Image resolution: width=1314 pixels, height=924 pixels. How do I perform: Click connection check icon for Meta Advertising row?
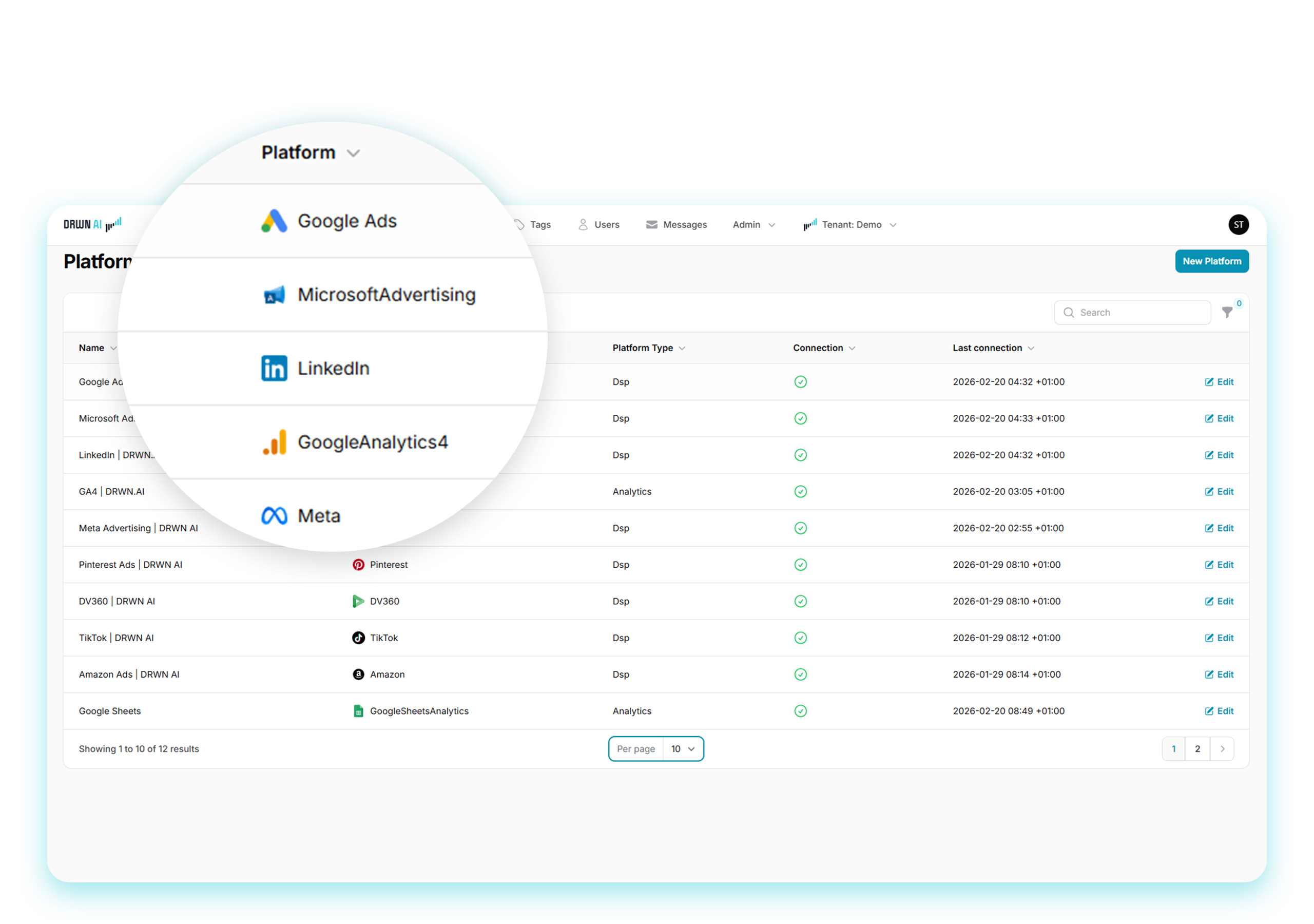click(x=800, y=528)
